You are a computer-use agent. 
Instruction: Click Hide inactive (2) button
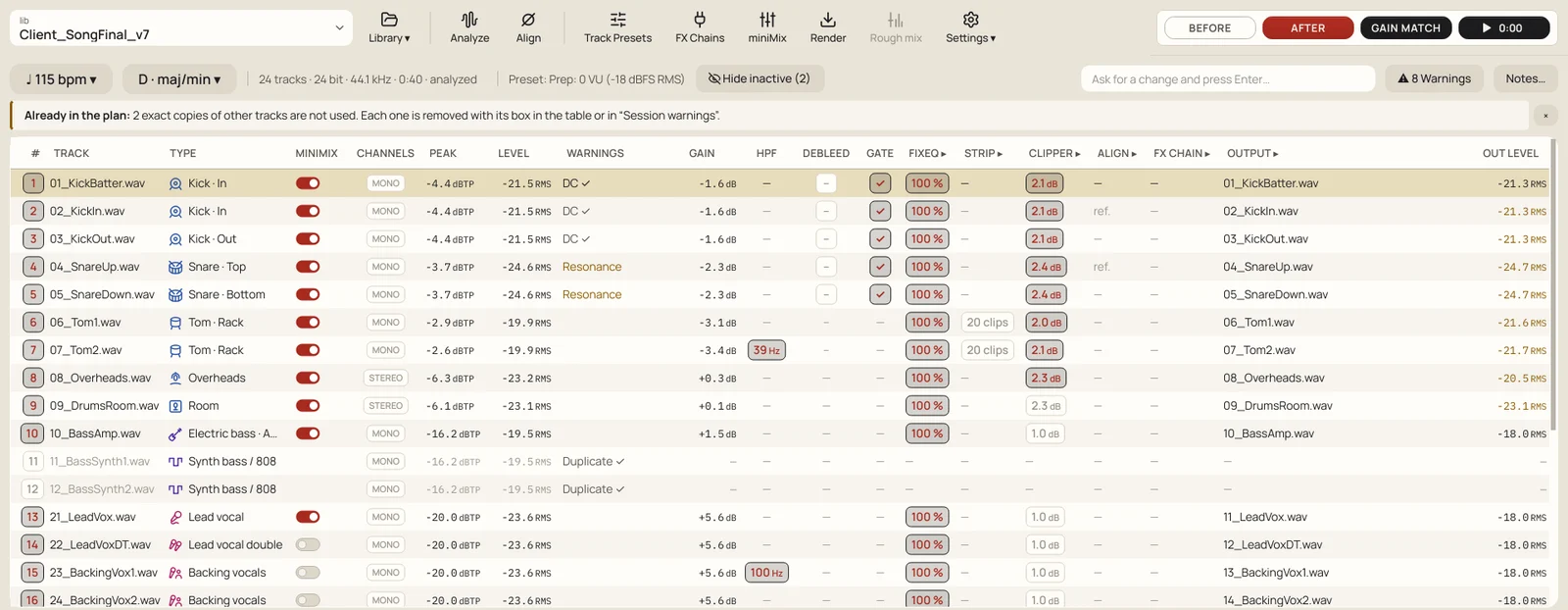click(x=759, y=78)
